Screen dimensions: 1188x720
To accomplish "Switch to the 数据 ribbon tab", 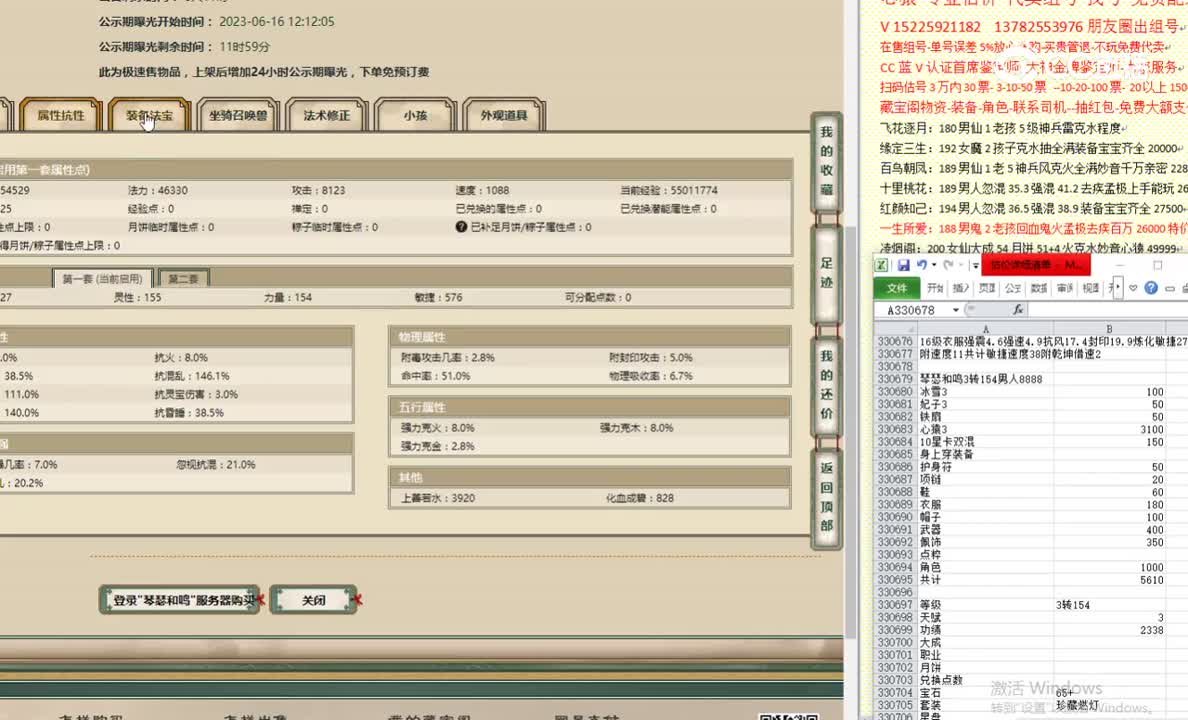I will 1040,287.
